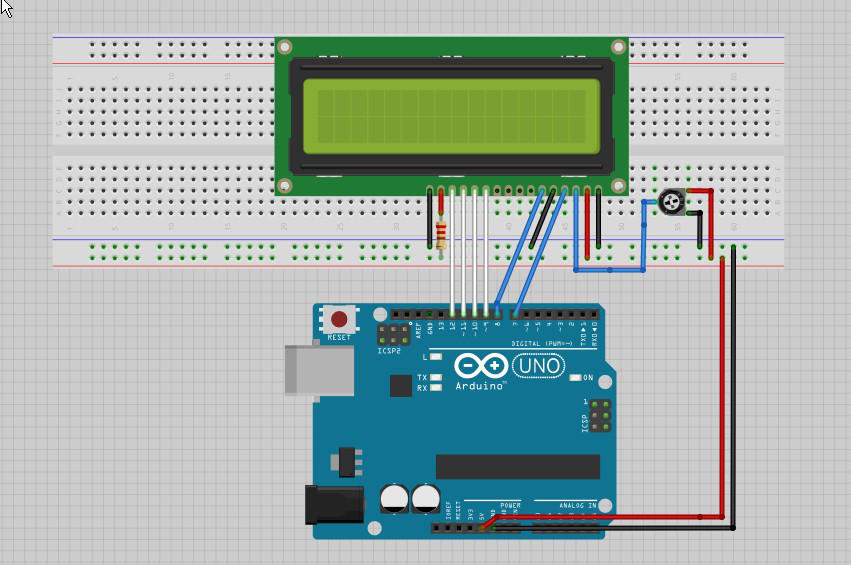Click the mouse cursor at canvas corner

tap(5, 6)
